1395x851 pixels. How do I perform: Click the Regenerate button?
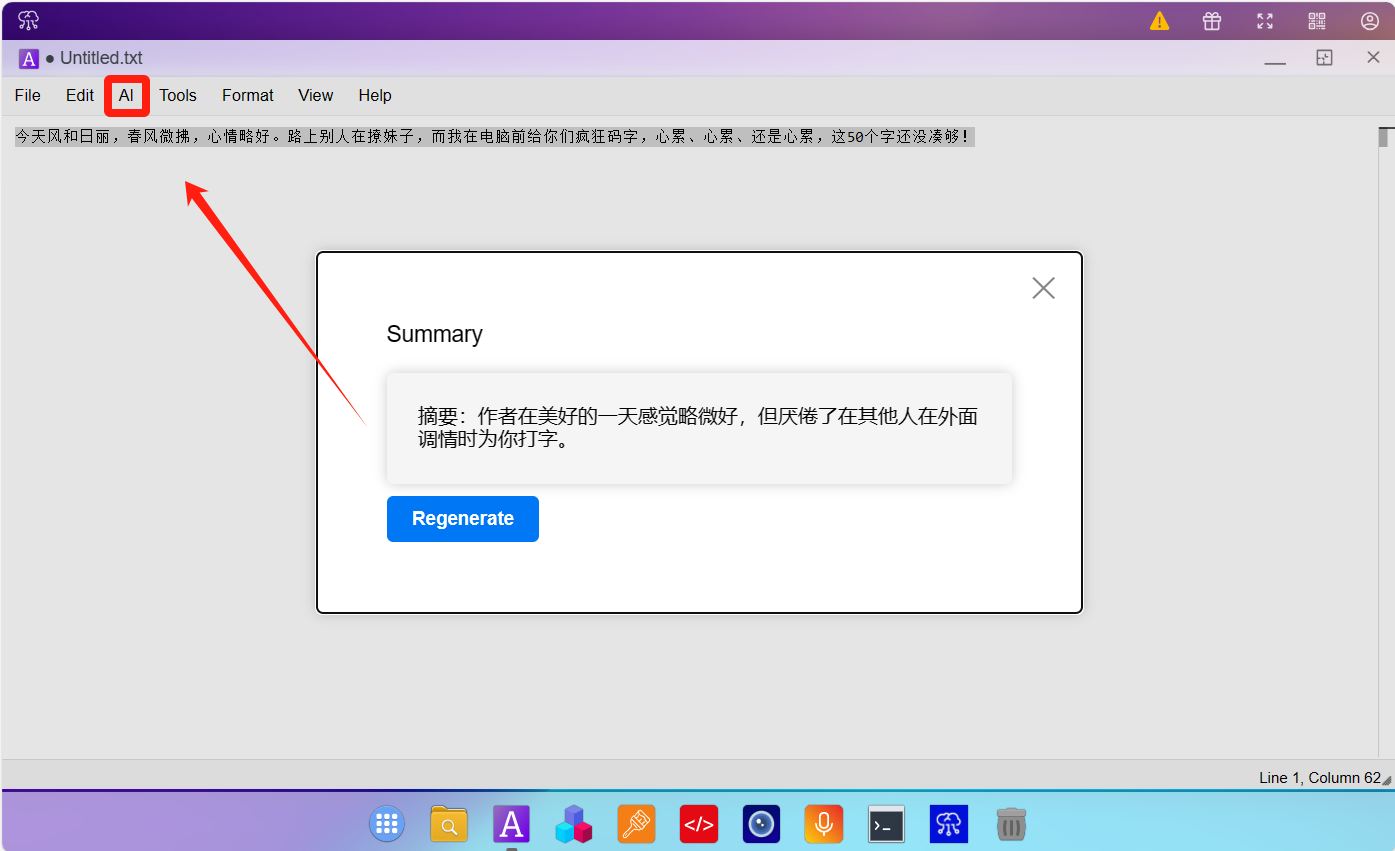pos(463,519)
